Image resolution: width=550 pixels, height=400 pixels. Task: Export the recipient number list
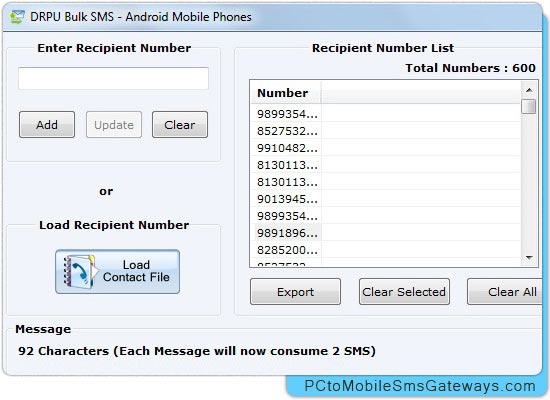295,292
